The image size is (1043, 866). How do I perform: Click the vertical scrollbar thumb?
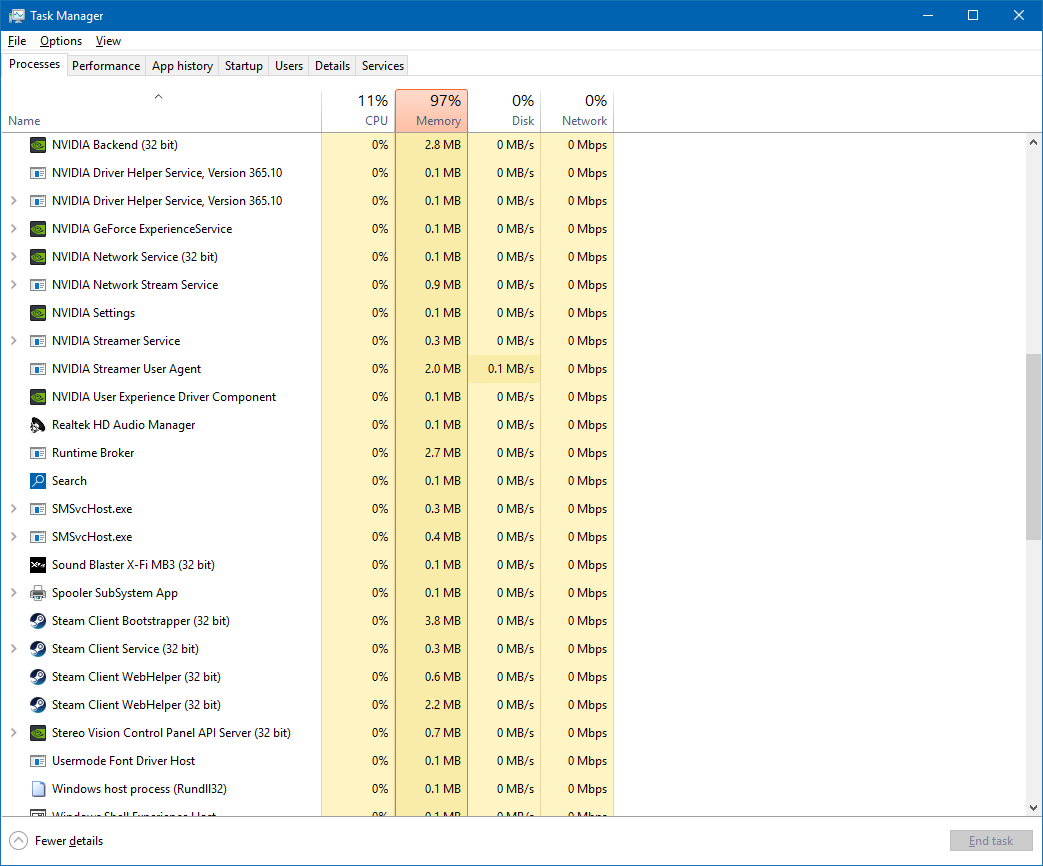[1033, 447]
